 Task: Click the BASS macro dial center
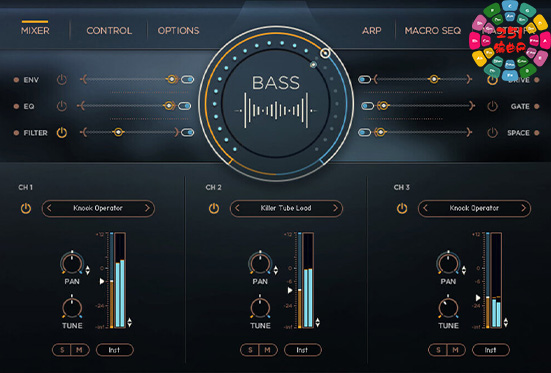pos(276,103)
